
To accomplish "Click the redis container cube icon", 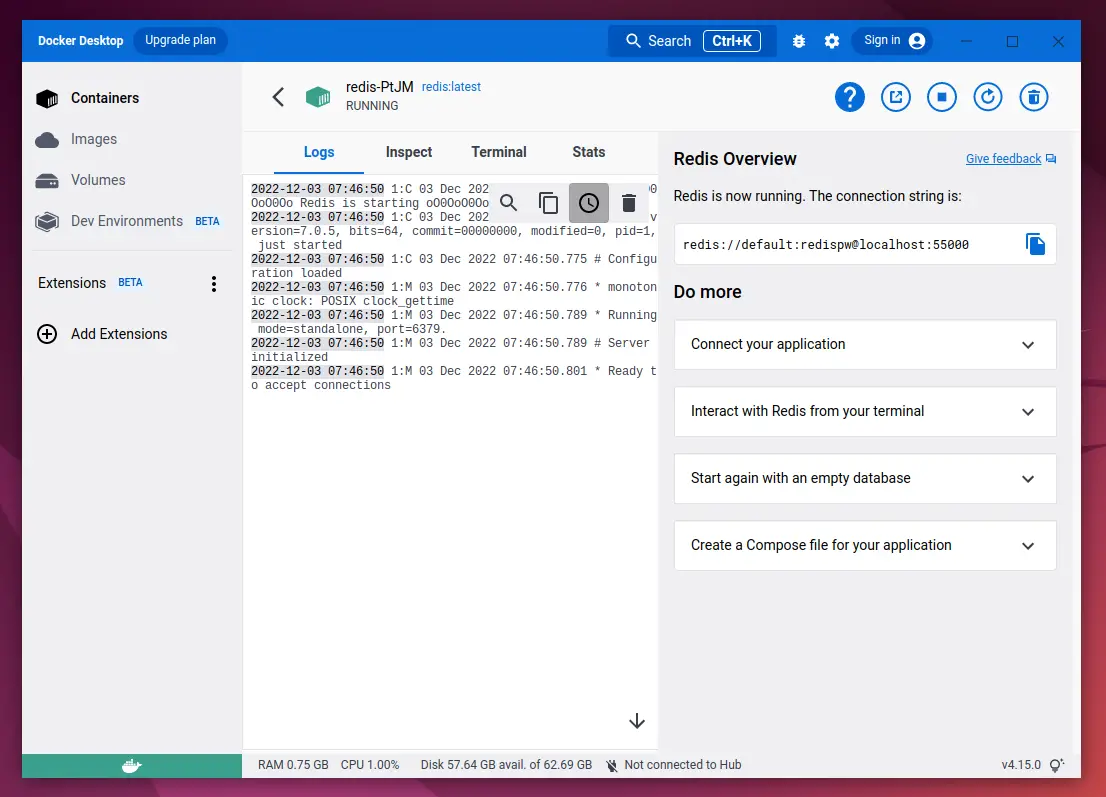I will [318, 97].
